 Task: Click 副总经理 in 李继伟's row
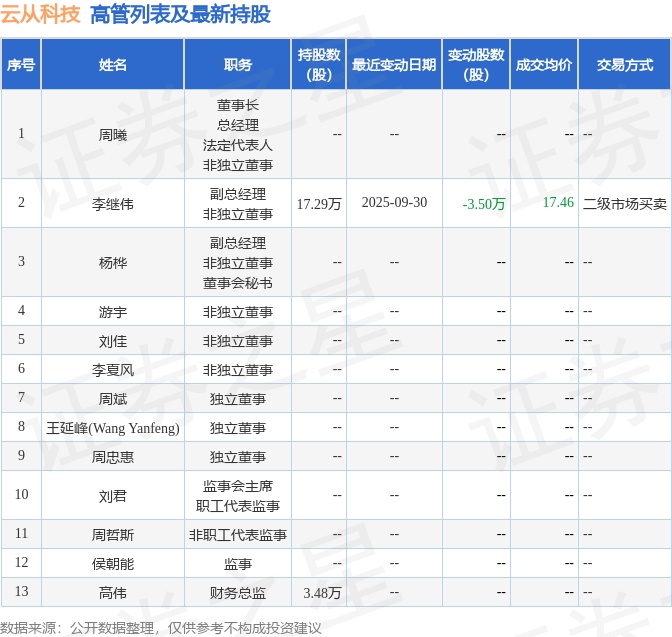coord(238,194)
